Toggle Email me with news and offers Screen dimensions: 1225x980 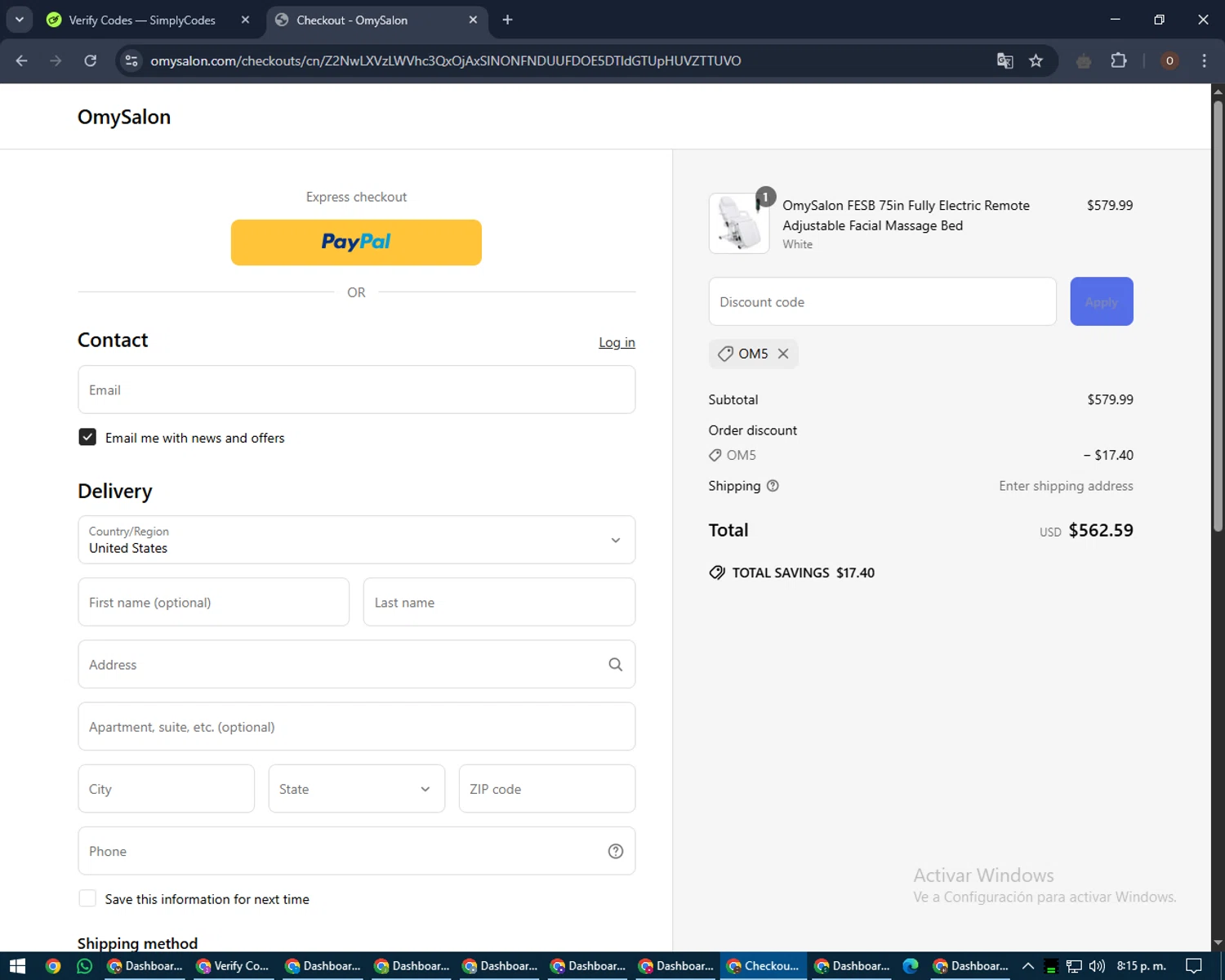tap(87, 437)
